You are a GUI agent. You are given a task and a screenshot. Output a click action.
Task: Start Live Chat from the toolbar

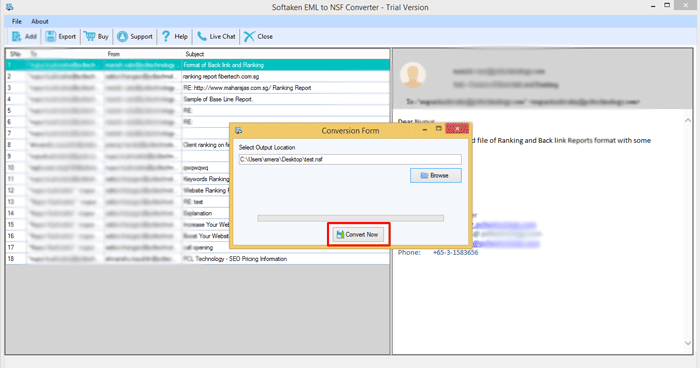217,37
